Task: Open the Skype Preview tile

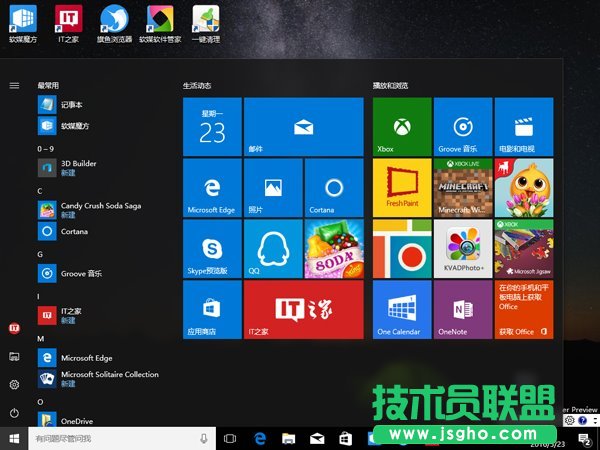Action: pyautogui.click(x=212, y=249)
